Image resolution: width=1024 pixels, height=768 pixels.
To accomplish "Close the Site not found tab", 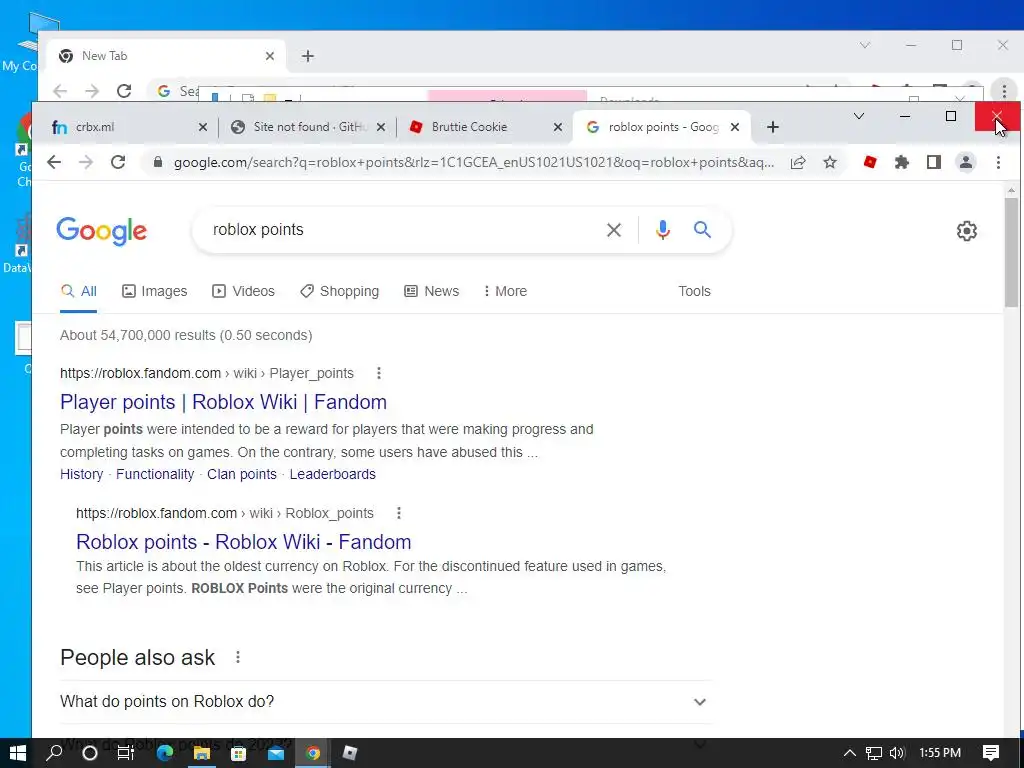I will click(x=381, y=127).
